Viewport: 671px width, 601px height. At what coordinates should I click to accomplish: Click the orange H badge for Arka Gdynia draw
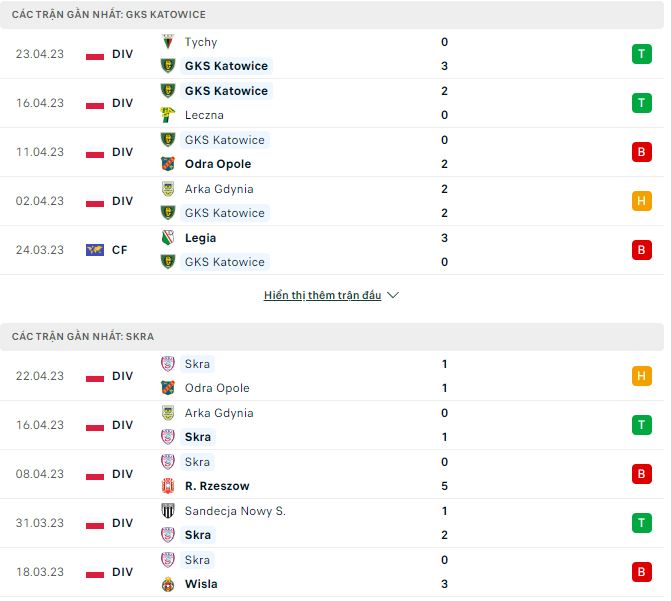(x=641, y=201)
